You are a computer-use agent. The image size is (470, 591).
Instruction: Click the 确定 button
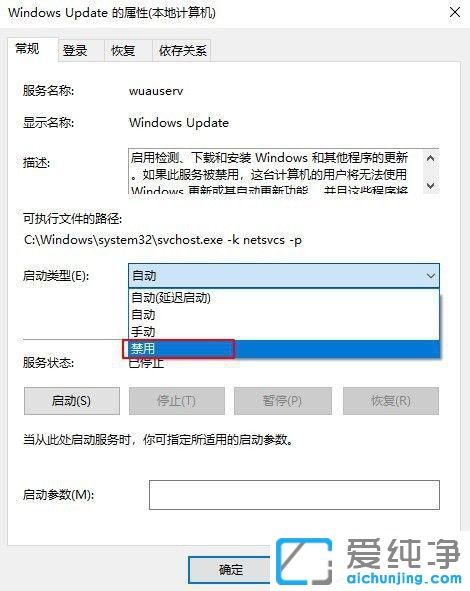click(230, 569)
